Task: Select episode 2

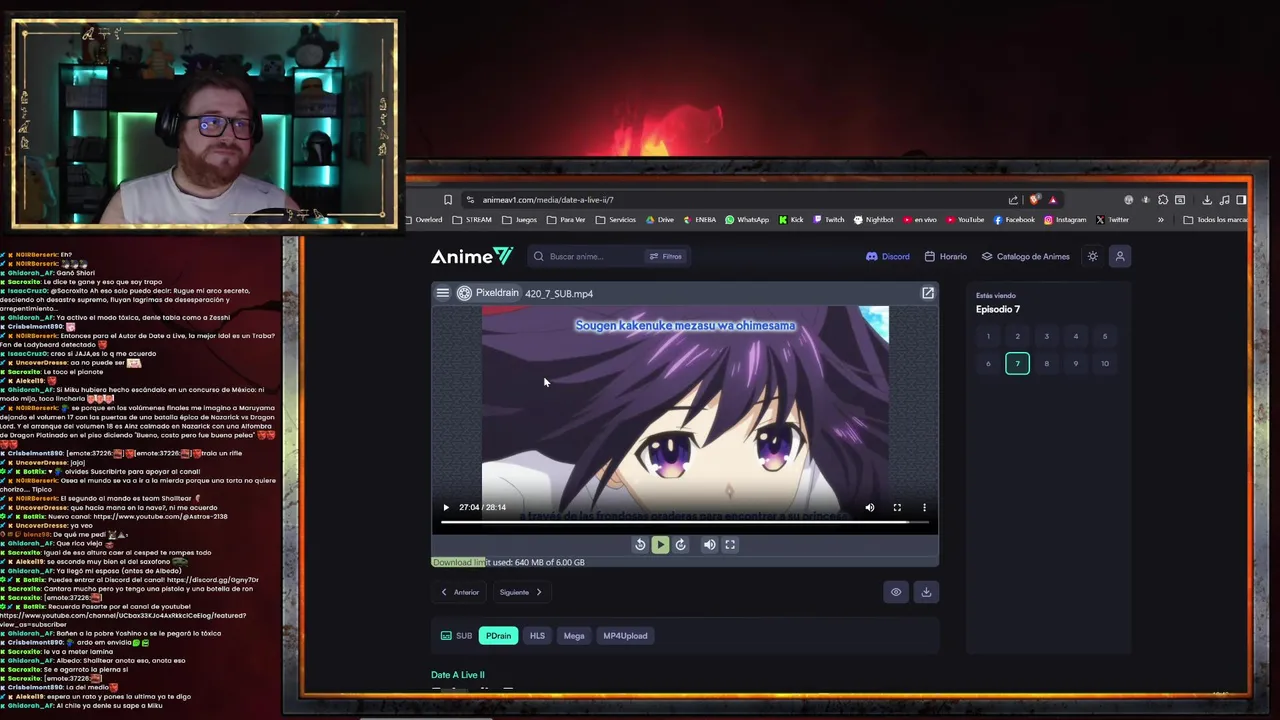Action: [x=1018, y=336]
